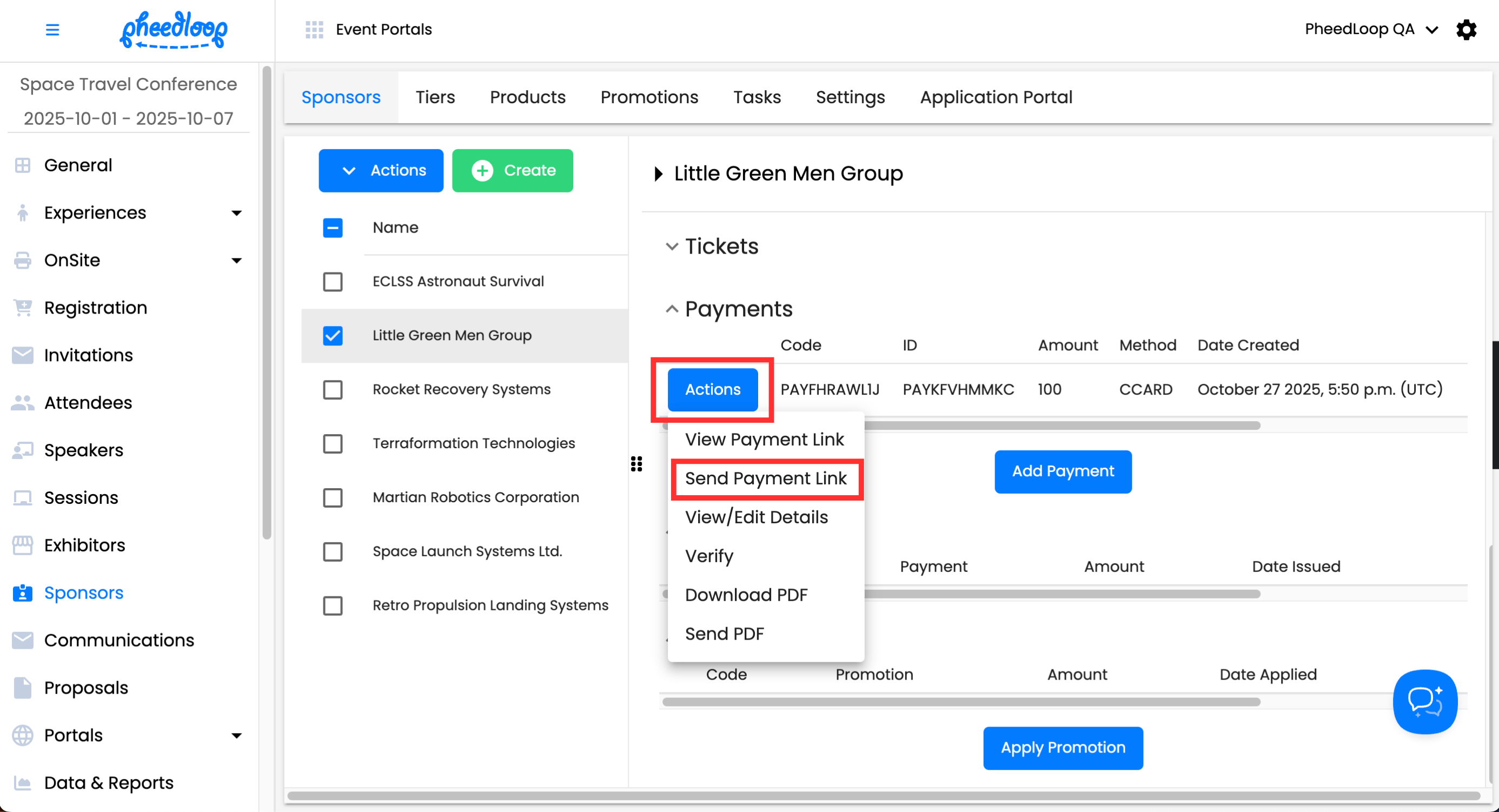The width and height of the screenshot is (1499, 812).
Task: Switch to the Promotions tab
Action: pyautogui.click(x=649, y=97)
